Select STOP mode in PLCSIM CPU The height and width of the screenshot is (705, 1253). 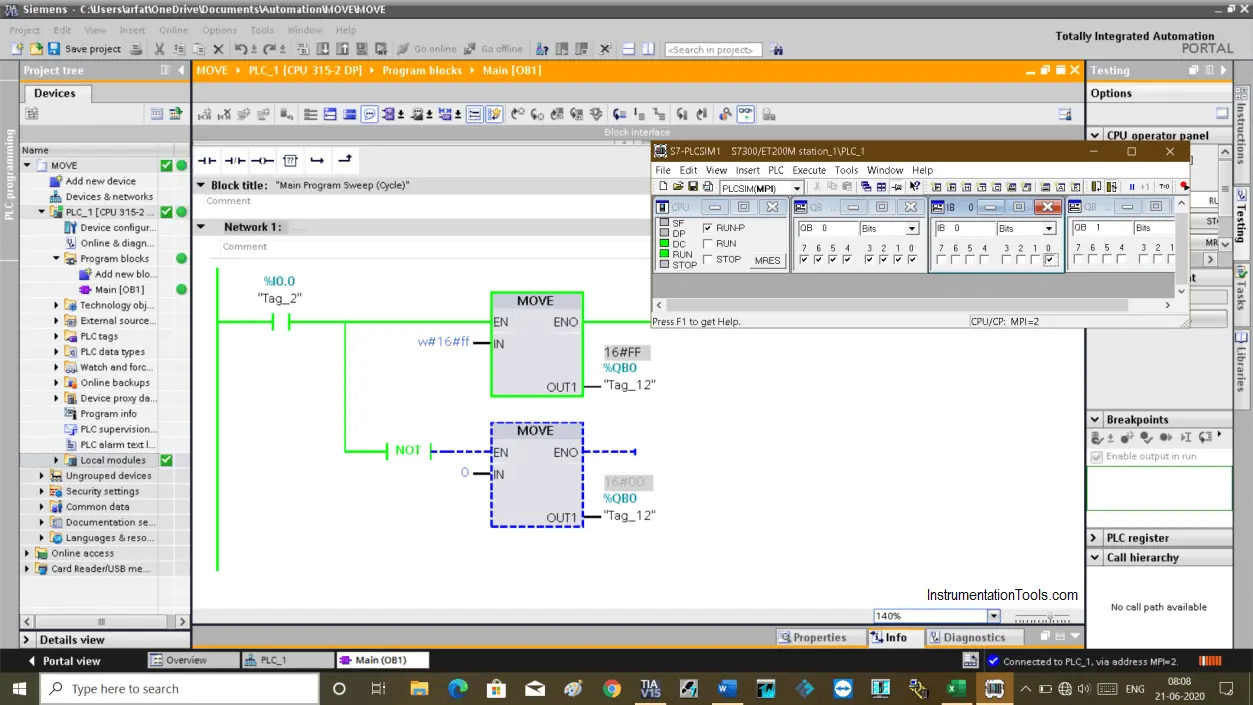coord(708,259)
